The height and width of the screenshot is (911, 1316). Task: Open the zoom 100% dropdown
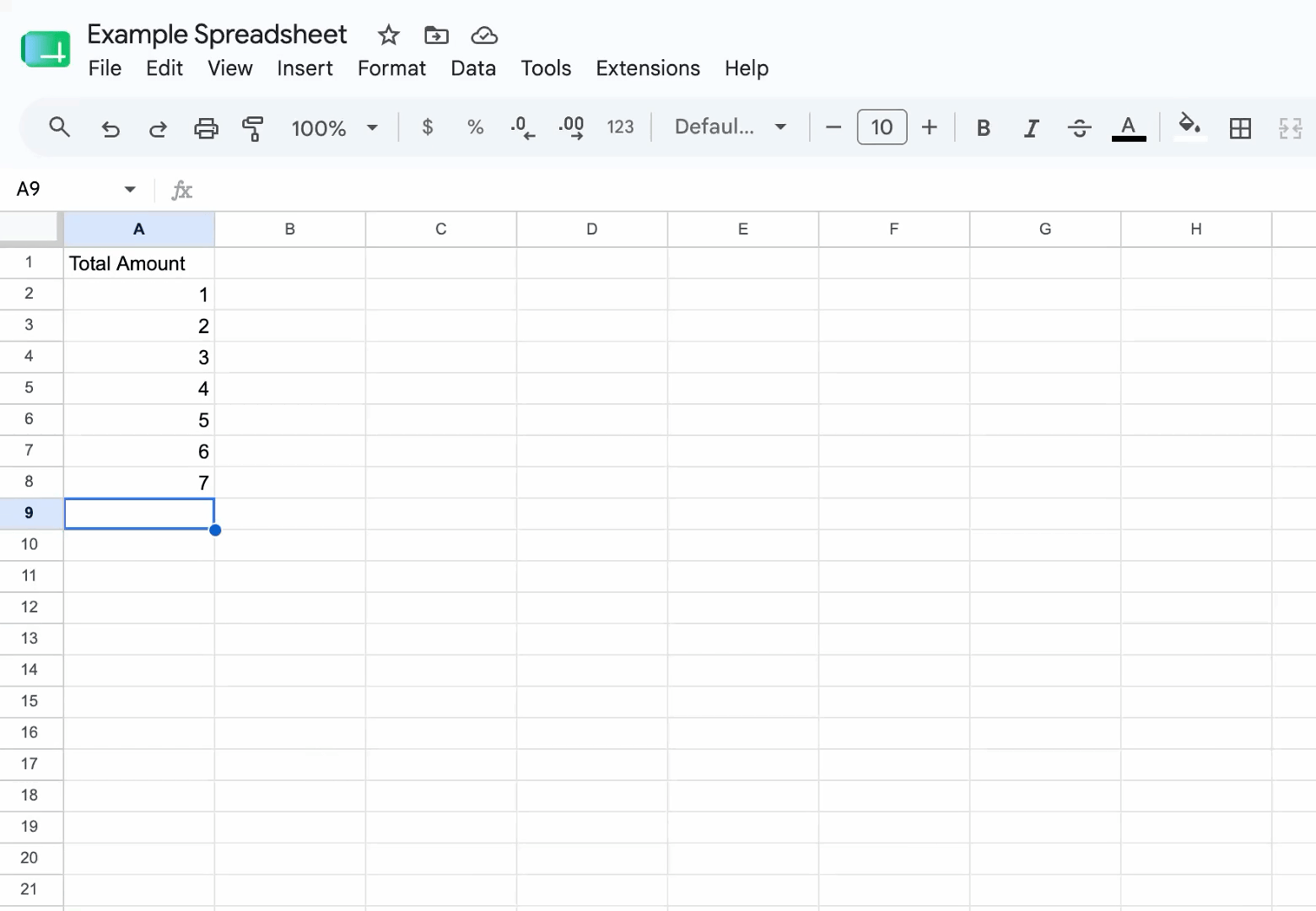click(x=334, y=128)
